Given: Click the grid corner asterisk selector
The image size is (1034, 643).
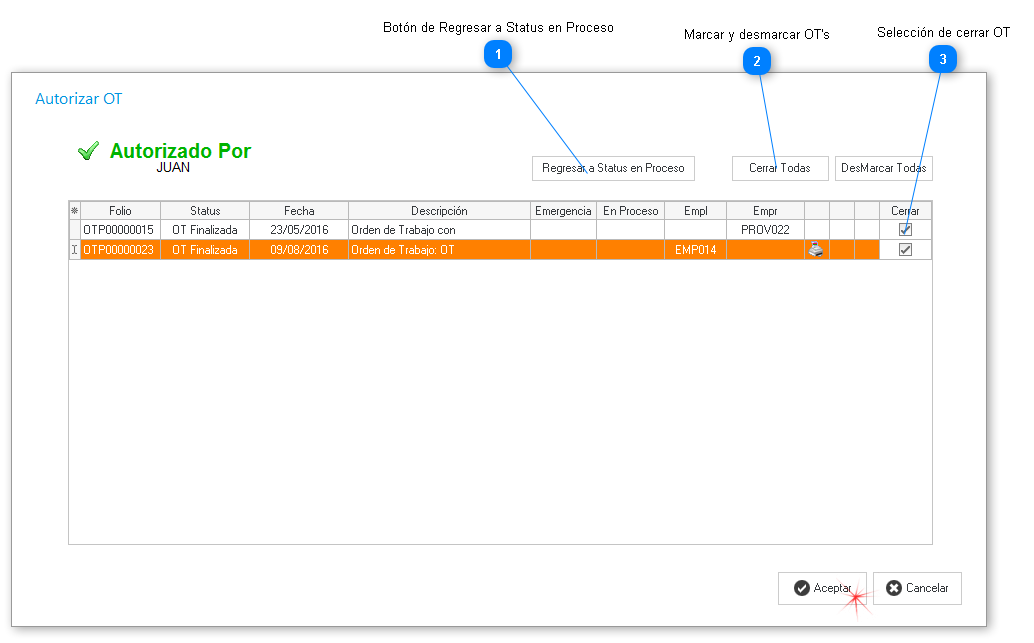Looking at the screenshot, I should pyautogui.click(x=74, y=211).
